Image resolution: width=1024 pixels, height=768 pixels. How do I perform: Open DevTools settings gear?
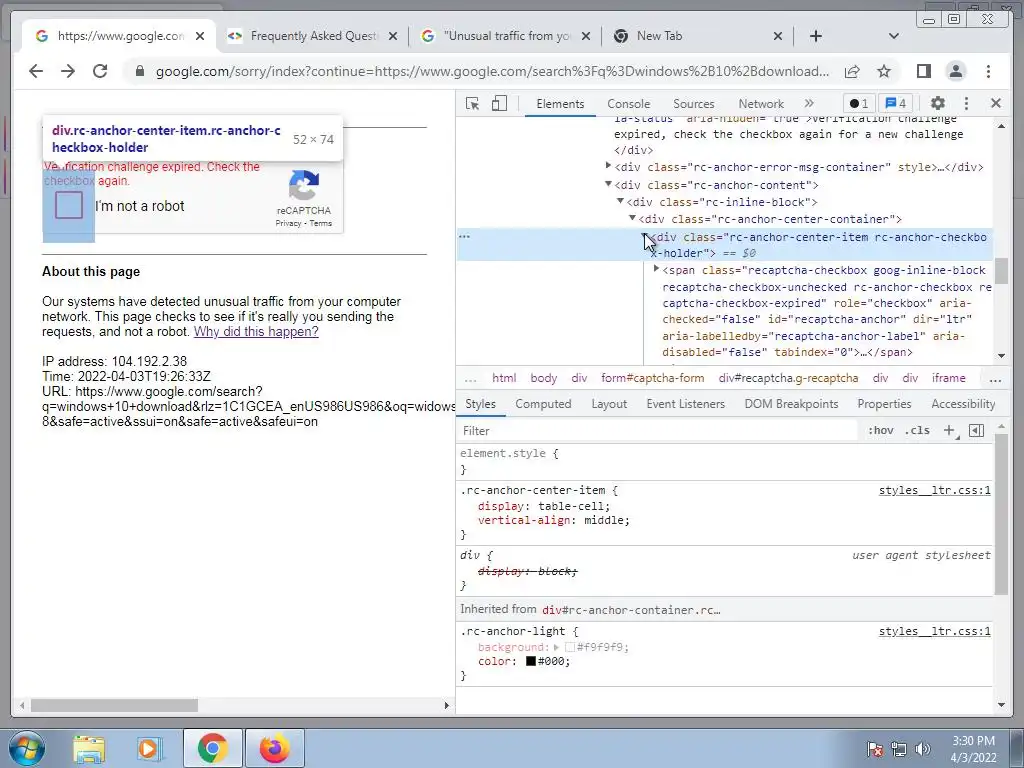pyautogui.click(x=938, y=103)
